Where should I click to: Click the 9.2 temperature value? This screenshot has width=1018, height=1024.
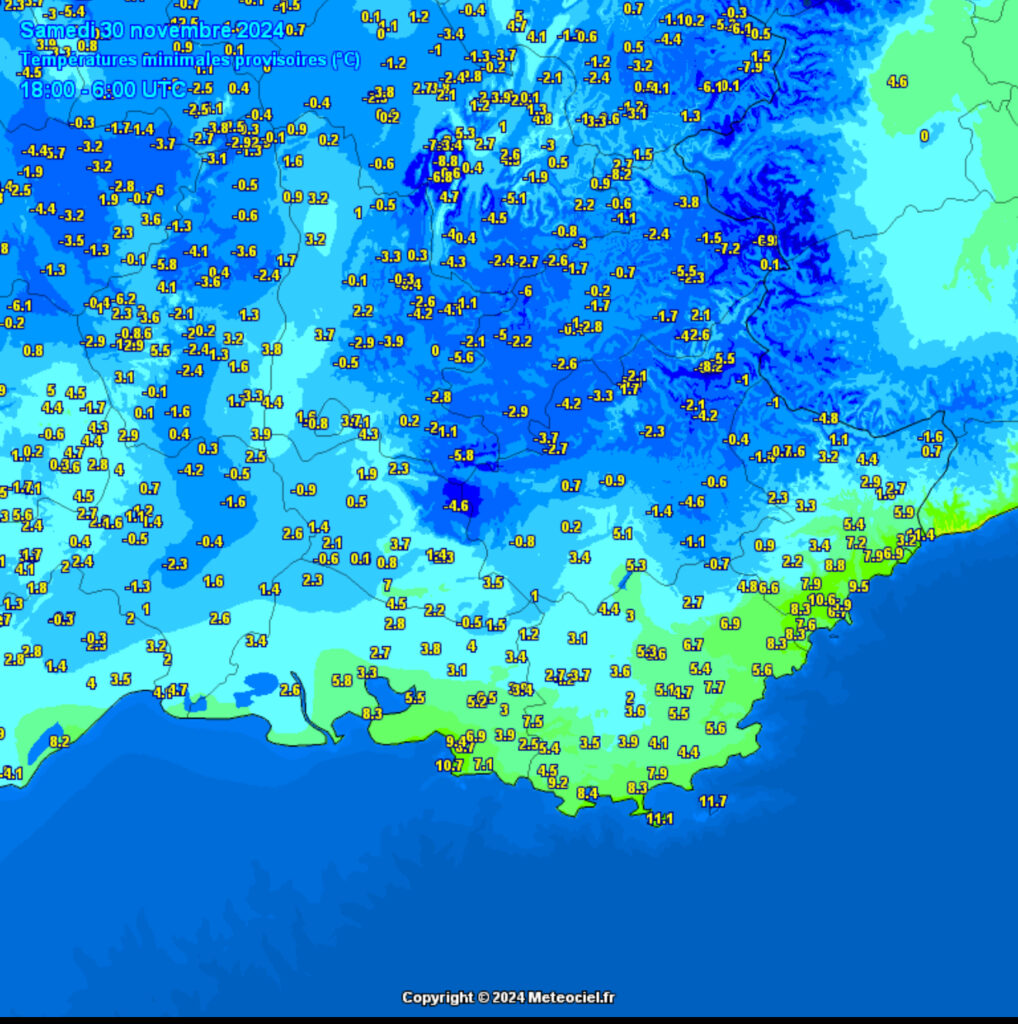(x=557, y=782)
